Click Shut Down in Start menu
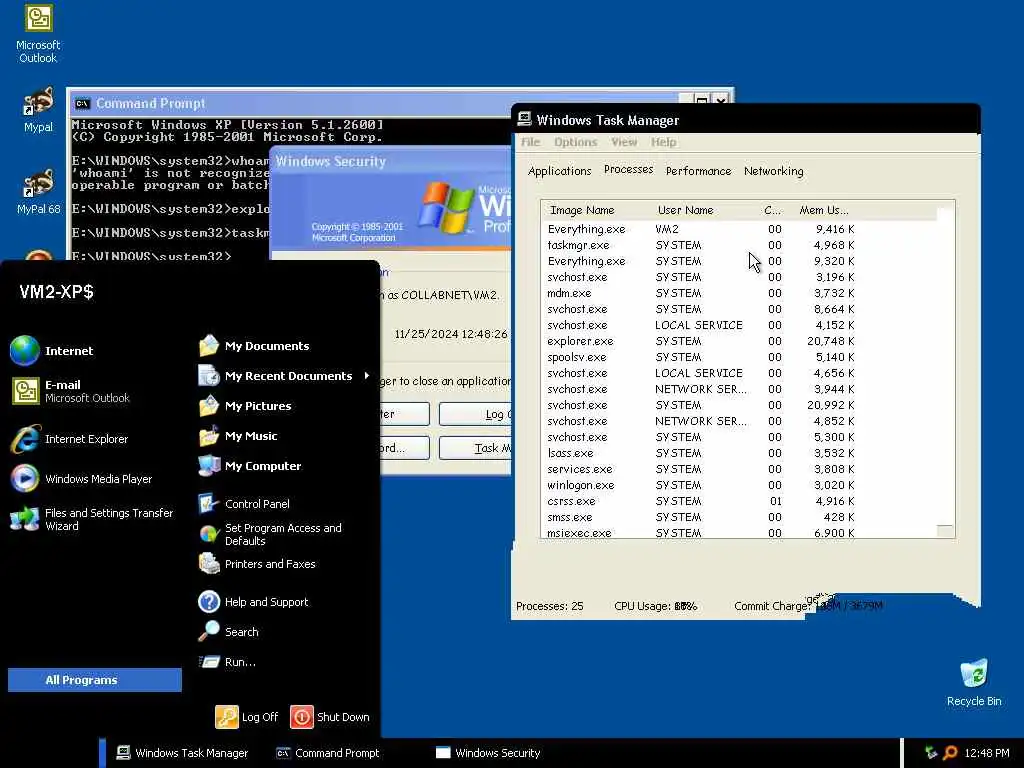 click(x=330, y=716)
